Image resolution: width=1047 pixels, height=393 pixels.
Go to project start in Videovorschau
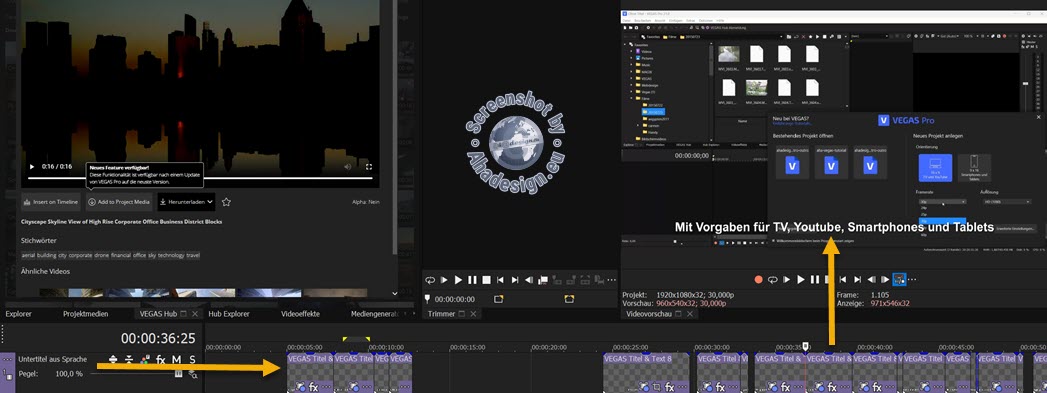click(843, 280)
